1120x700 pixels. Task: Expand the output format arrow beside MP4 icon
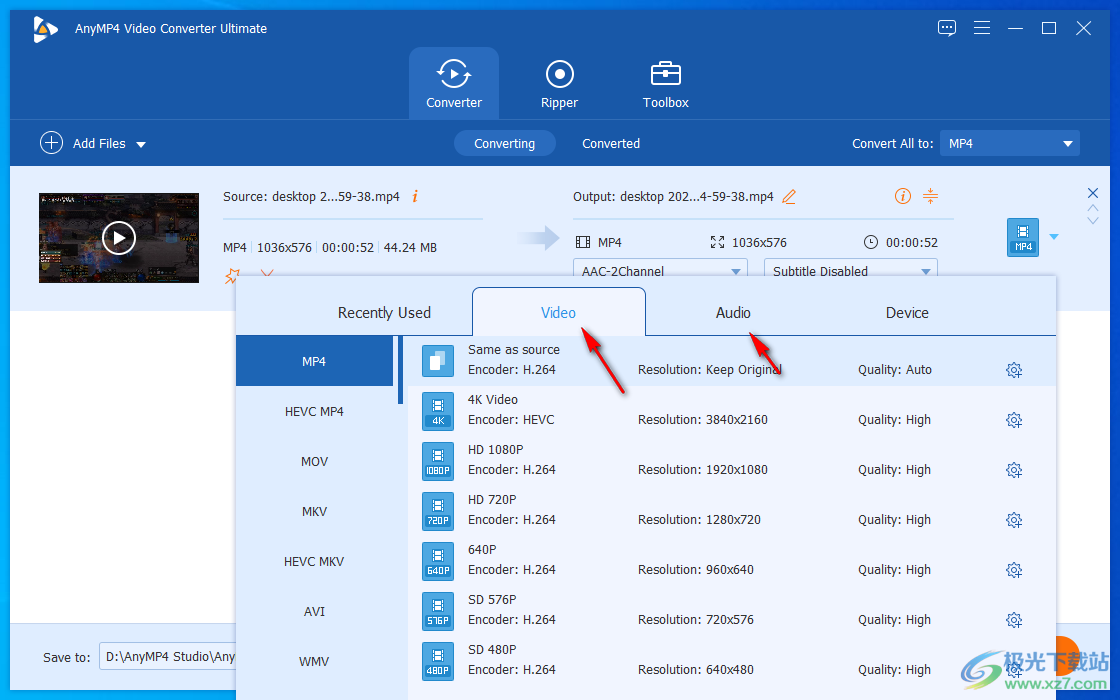pos(1054,236)
